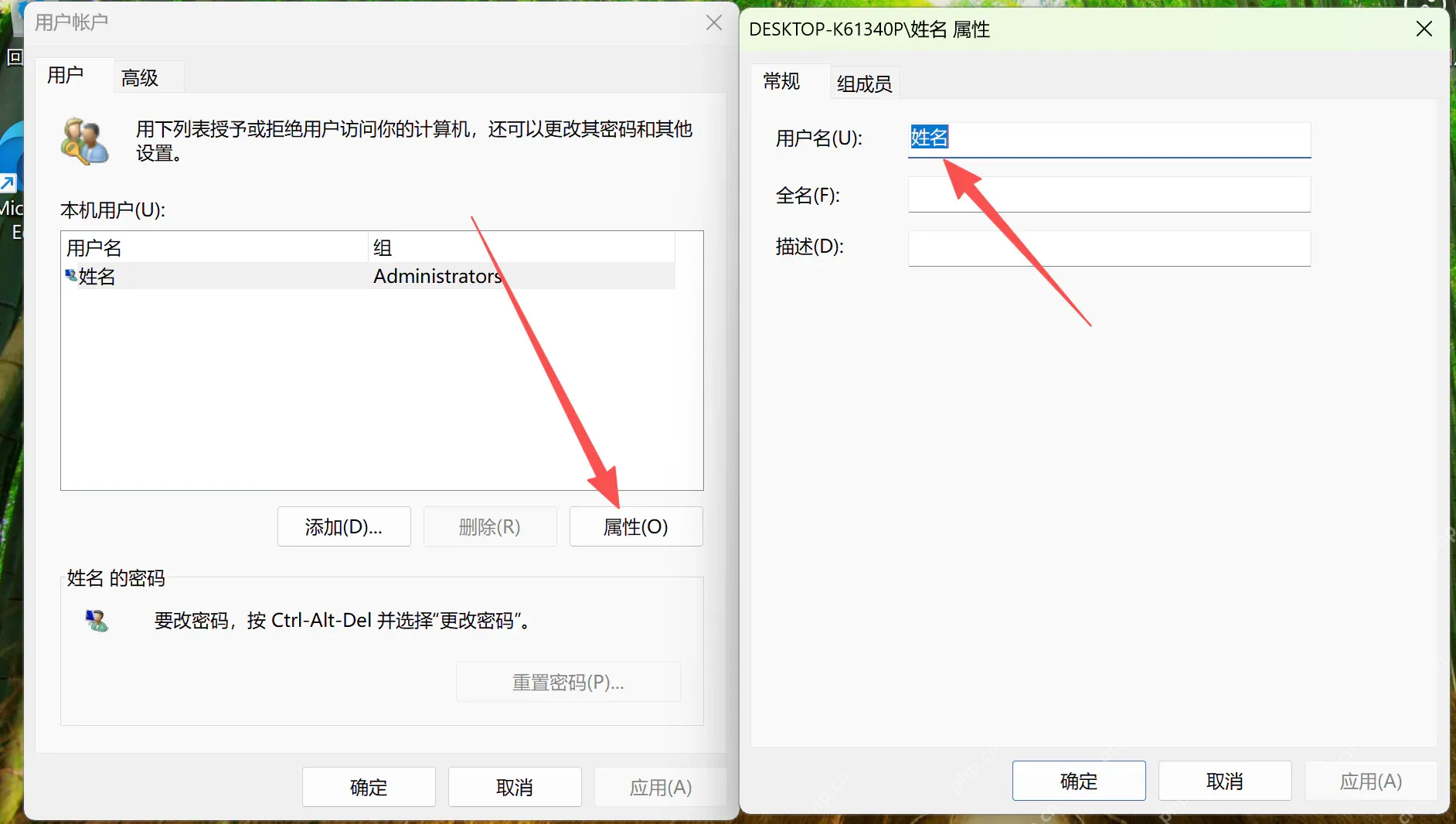Open 属性(O) for the selected user
This screenshot has width=1456, height=824.
tap(636, 526)
